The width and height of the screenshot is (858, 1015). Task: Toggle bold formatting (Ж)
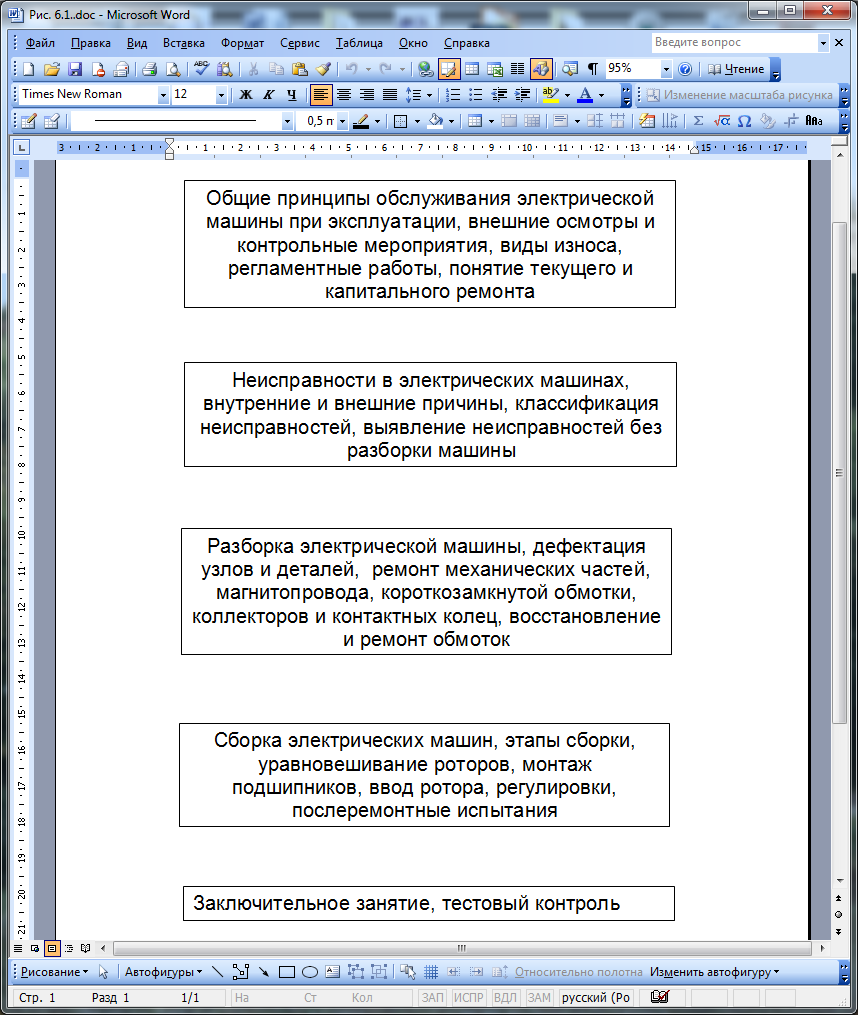[246, 95]
